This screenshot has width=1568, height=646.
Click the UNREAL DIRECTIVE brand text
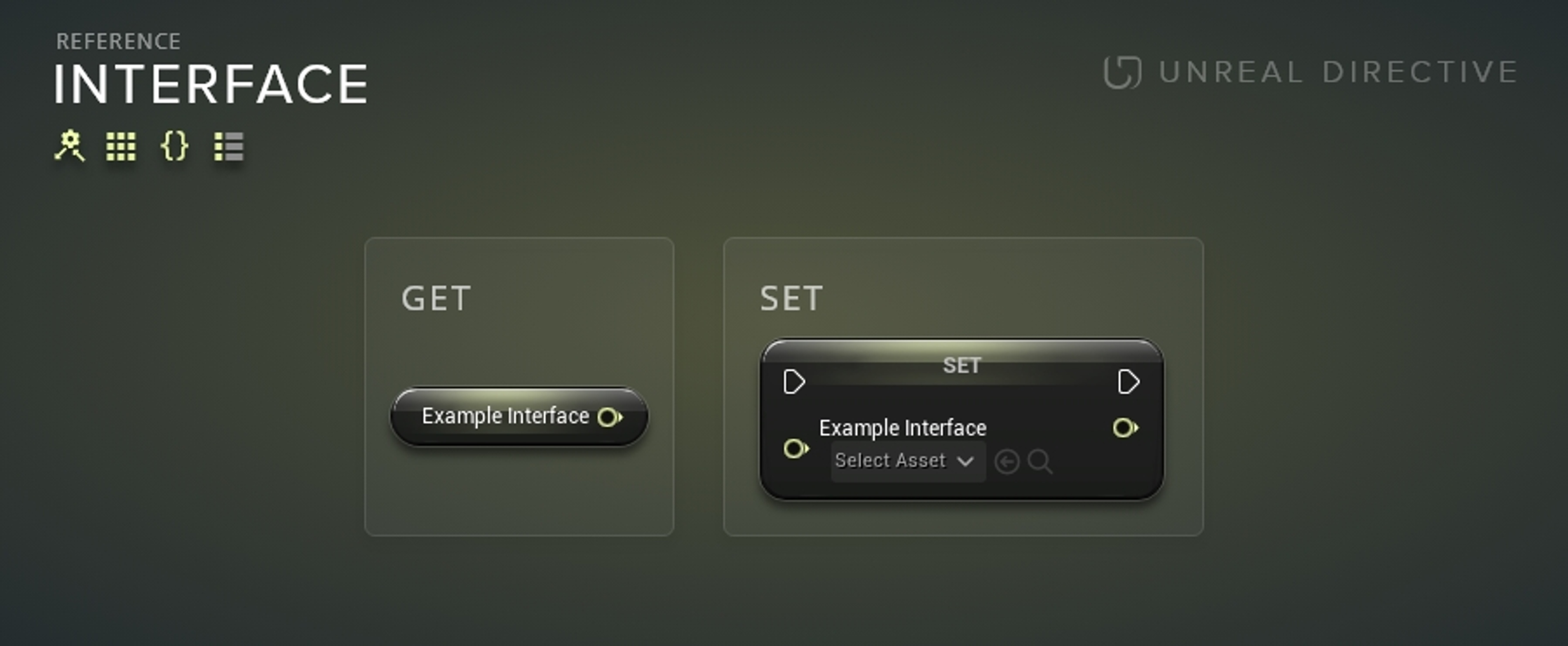click(1338, 72)
